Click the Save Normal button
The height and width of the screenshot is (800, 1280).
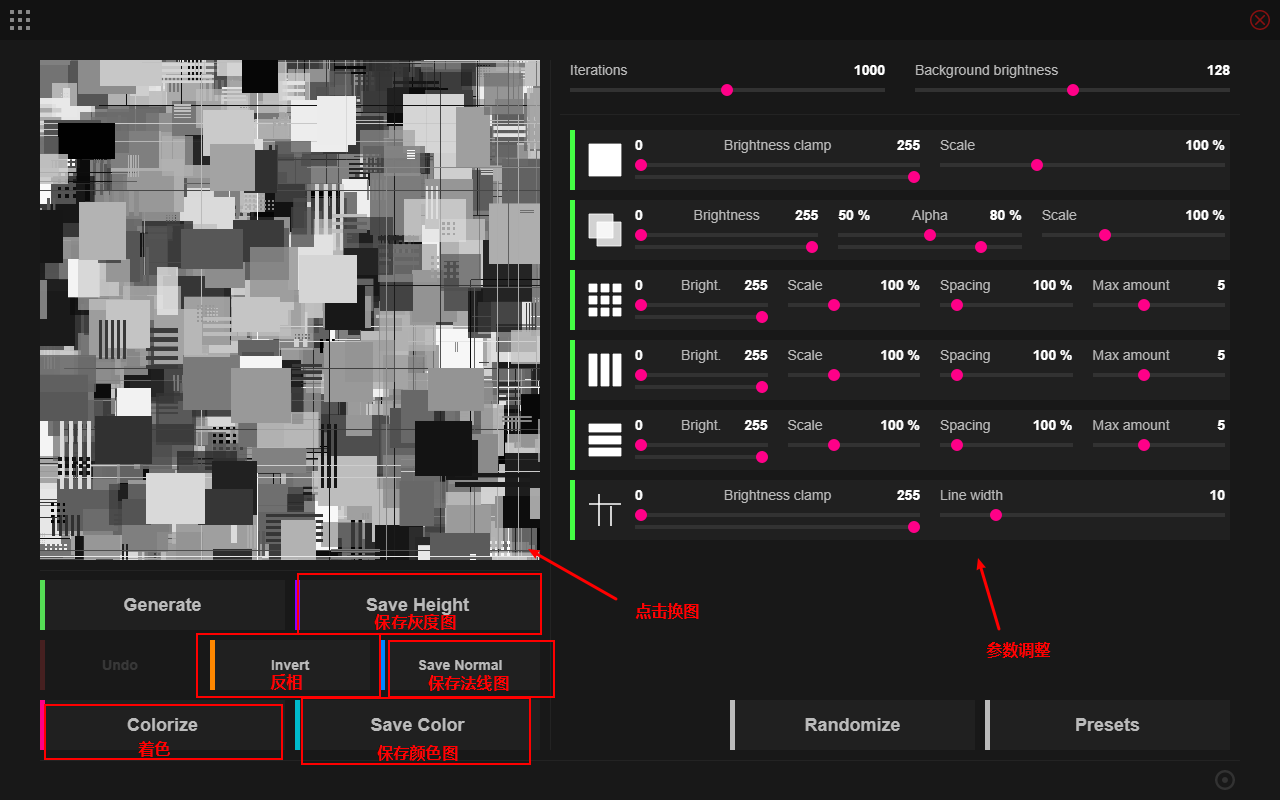click(x=460, y=665)
